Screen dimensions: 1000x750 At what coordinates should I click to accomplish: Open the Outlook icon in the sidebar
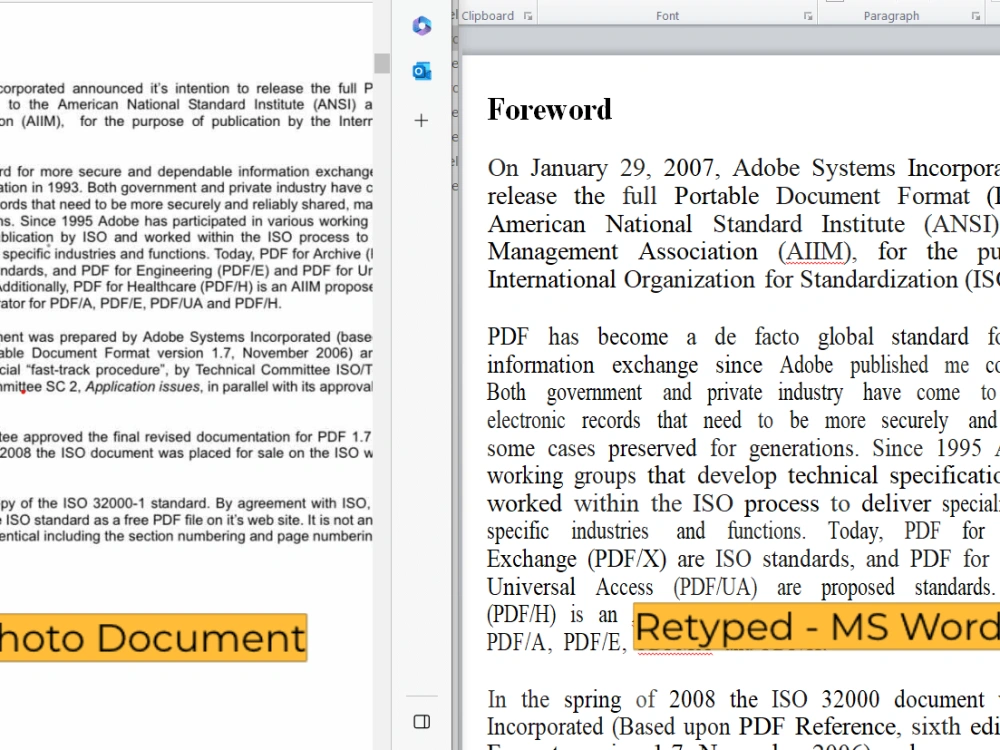click(422, 71)
